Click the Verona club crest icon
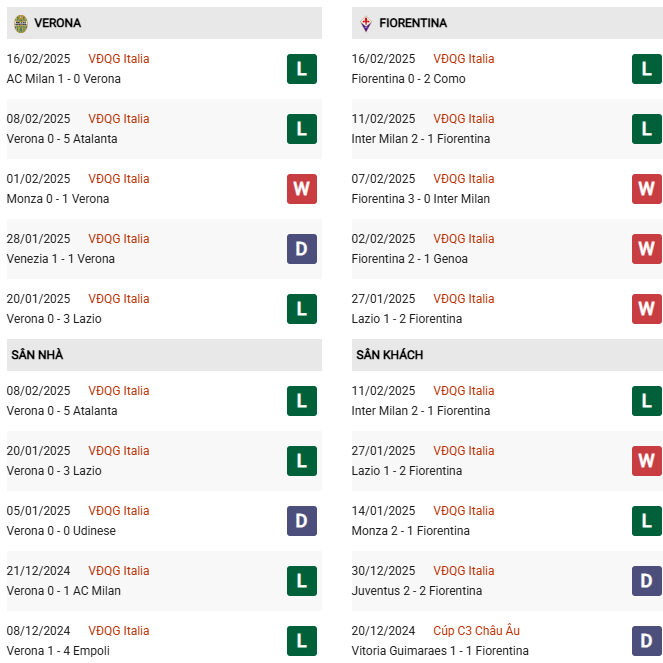Image resolution: width=663 pixels, height=663 pixels. point(20,22)
